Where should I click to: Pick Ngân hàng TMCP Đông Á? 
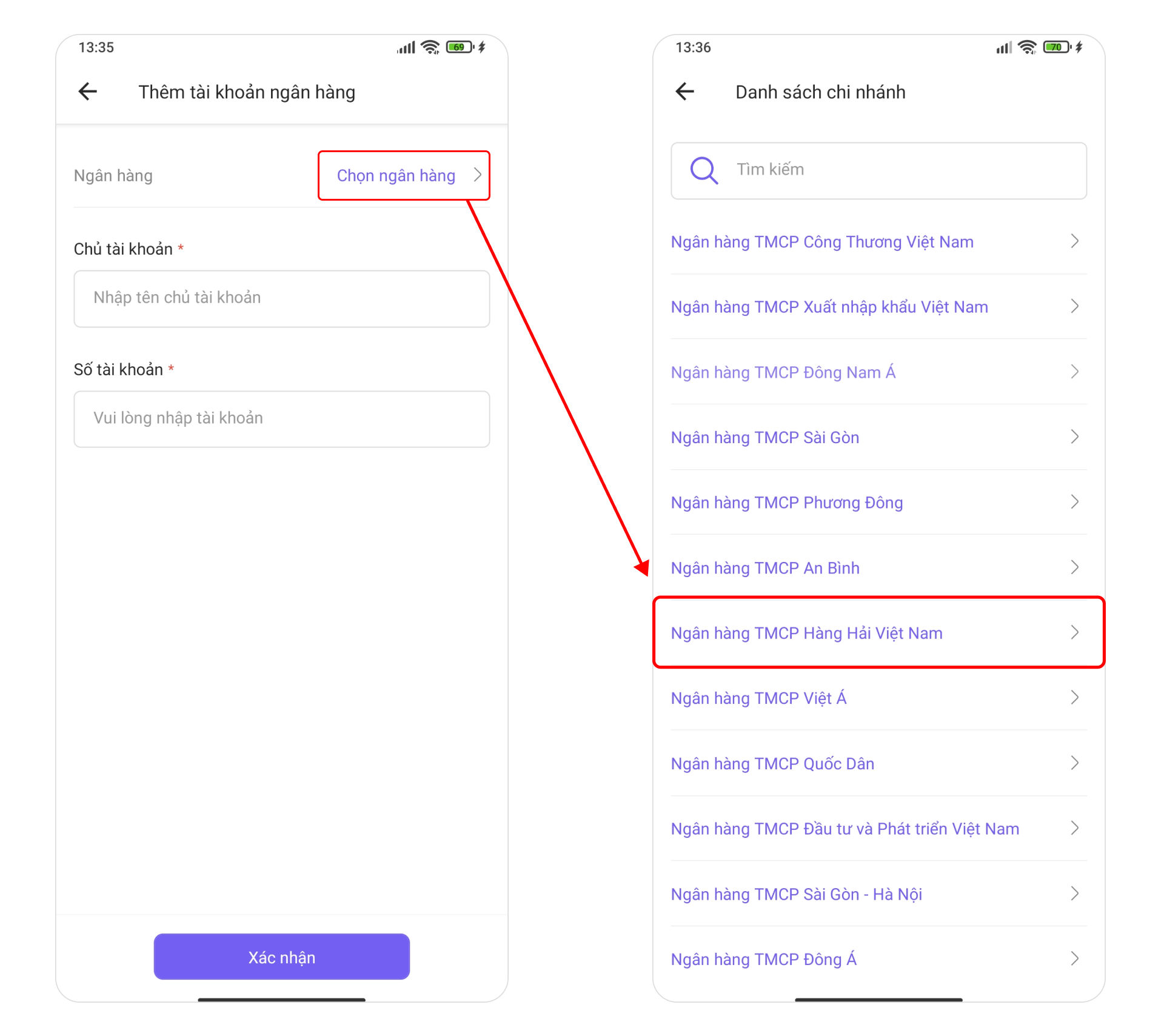(879, 959)
